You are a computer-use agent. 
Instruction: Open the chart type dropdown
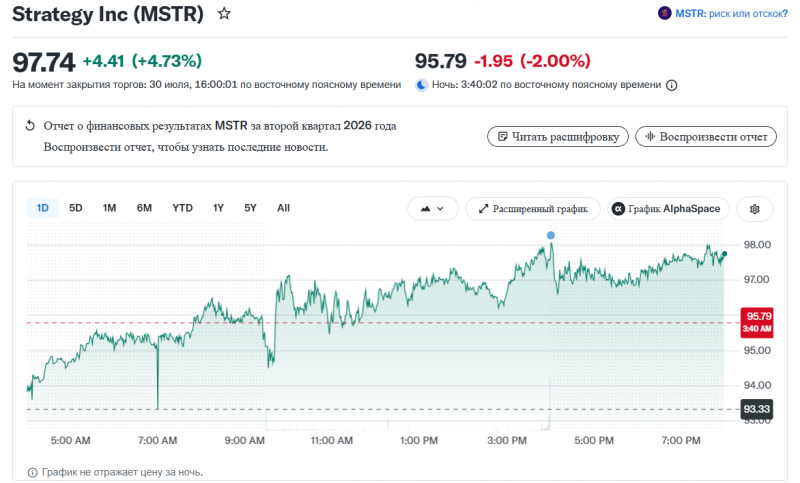(x=433, y=209)
